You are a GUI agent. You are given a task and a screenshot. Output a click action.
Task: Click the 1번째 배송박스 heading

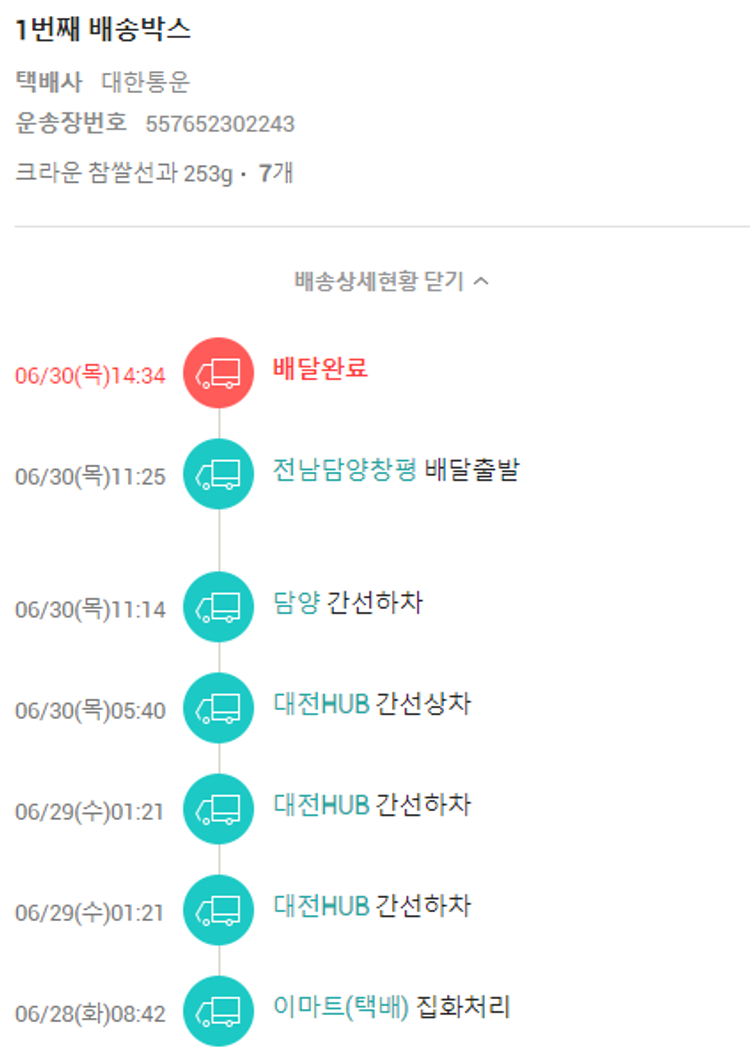pyautogui.click(x=103, y=30)
